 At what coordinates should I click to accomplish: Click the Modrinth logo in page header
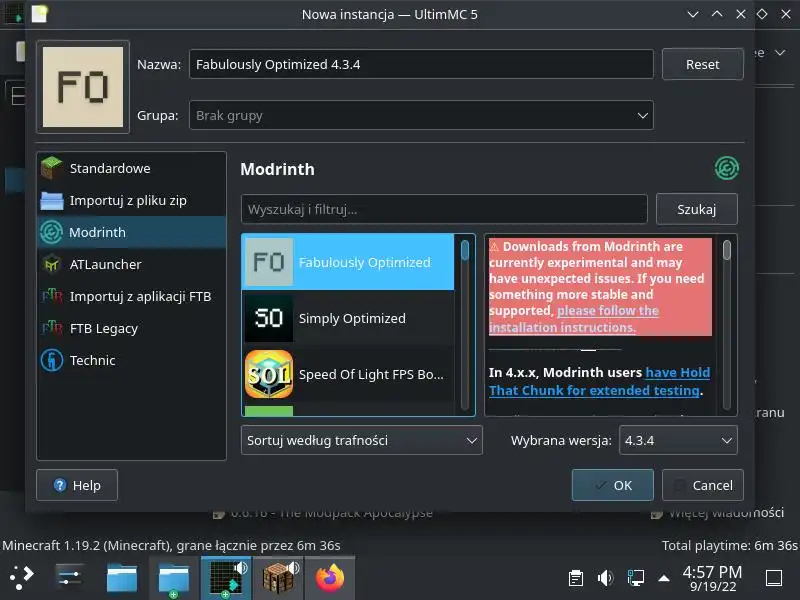(x=727, y=168)
